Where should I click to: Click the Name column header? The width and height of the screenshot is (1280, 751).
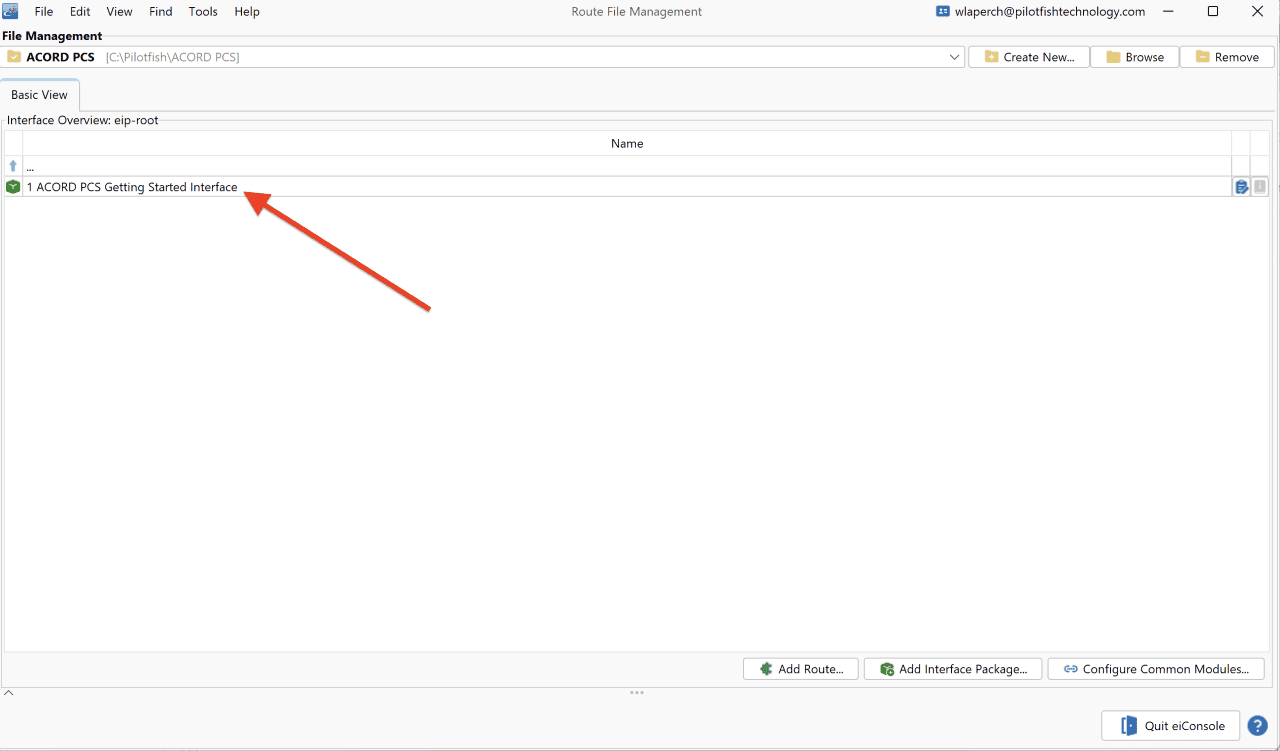[627, 144]
